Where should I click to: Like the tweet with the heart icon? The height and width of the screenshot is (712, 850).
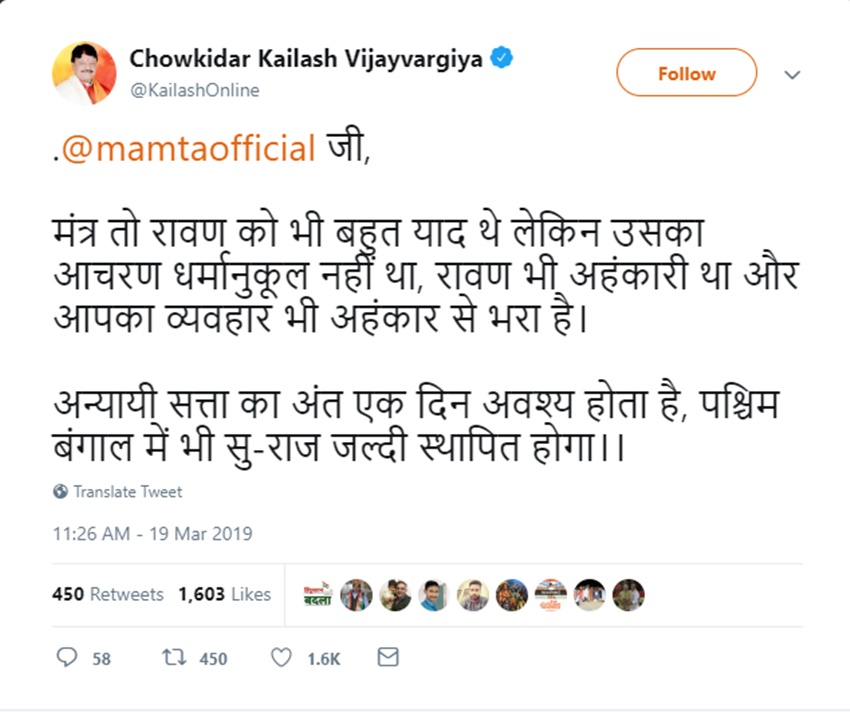click(282, 658)
